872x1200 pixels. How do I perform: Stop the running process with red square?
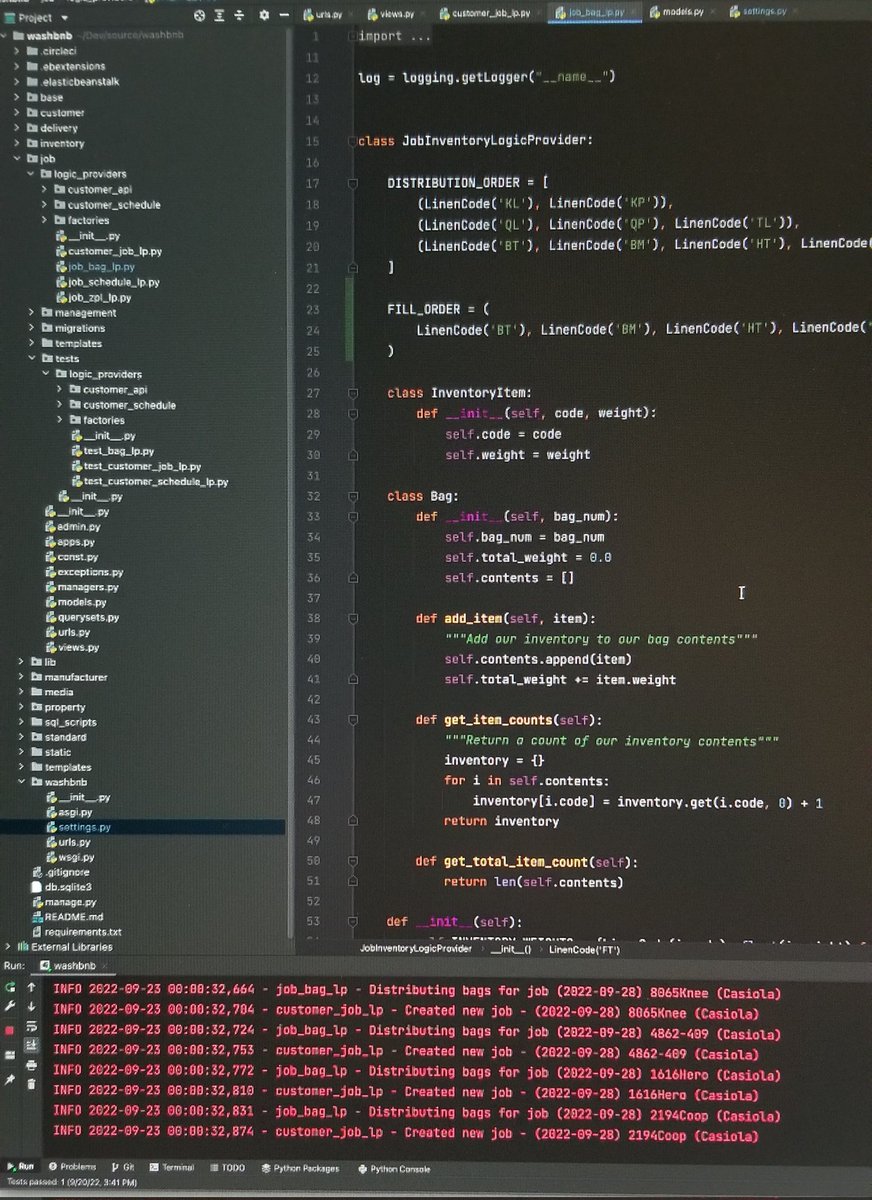pyautogui.click(x=9, y=1030)
